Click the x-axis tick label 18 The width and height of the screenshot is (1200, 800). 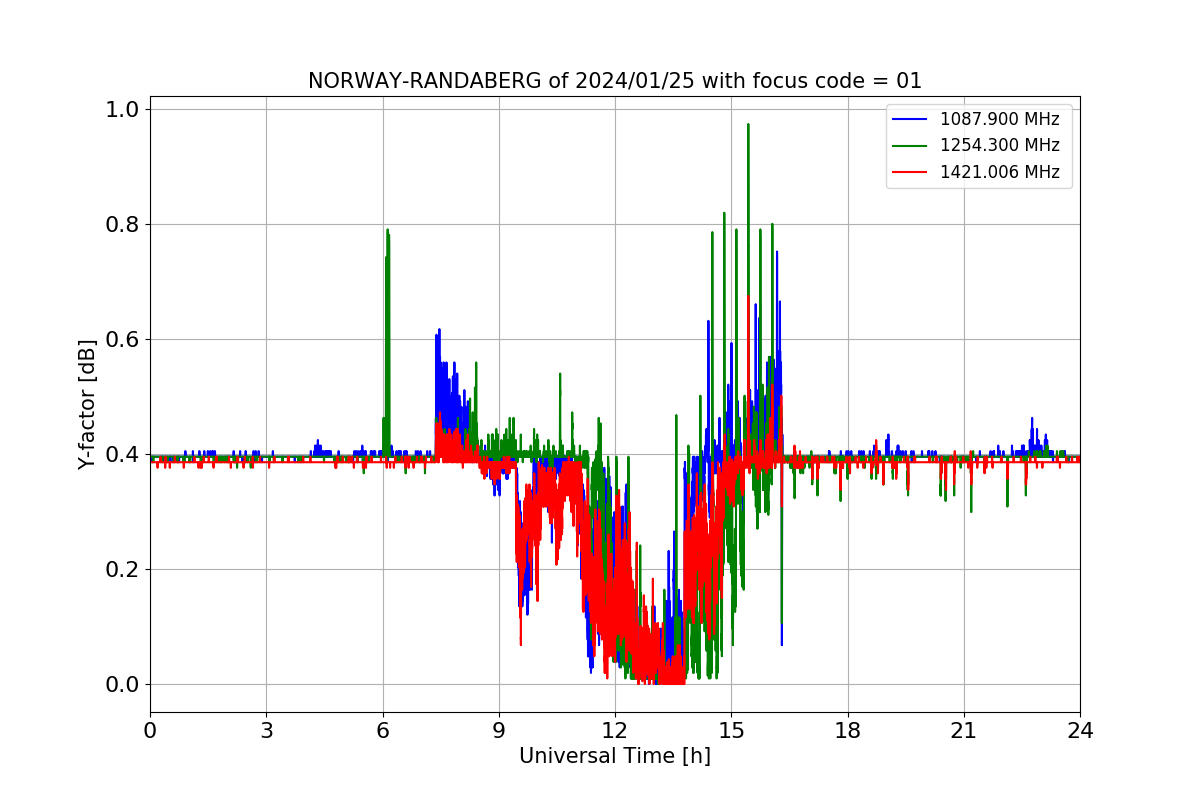[848, 730]
